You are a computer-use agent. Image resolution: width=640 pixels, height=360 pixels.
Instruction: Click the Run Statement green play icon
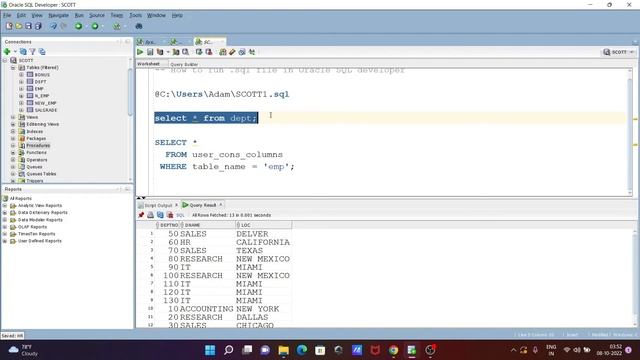tap(140, 52)
